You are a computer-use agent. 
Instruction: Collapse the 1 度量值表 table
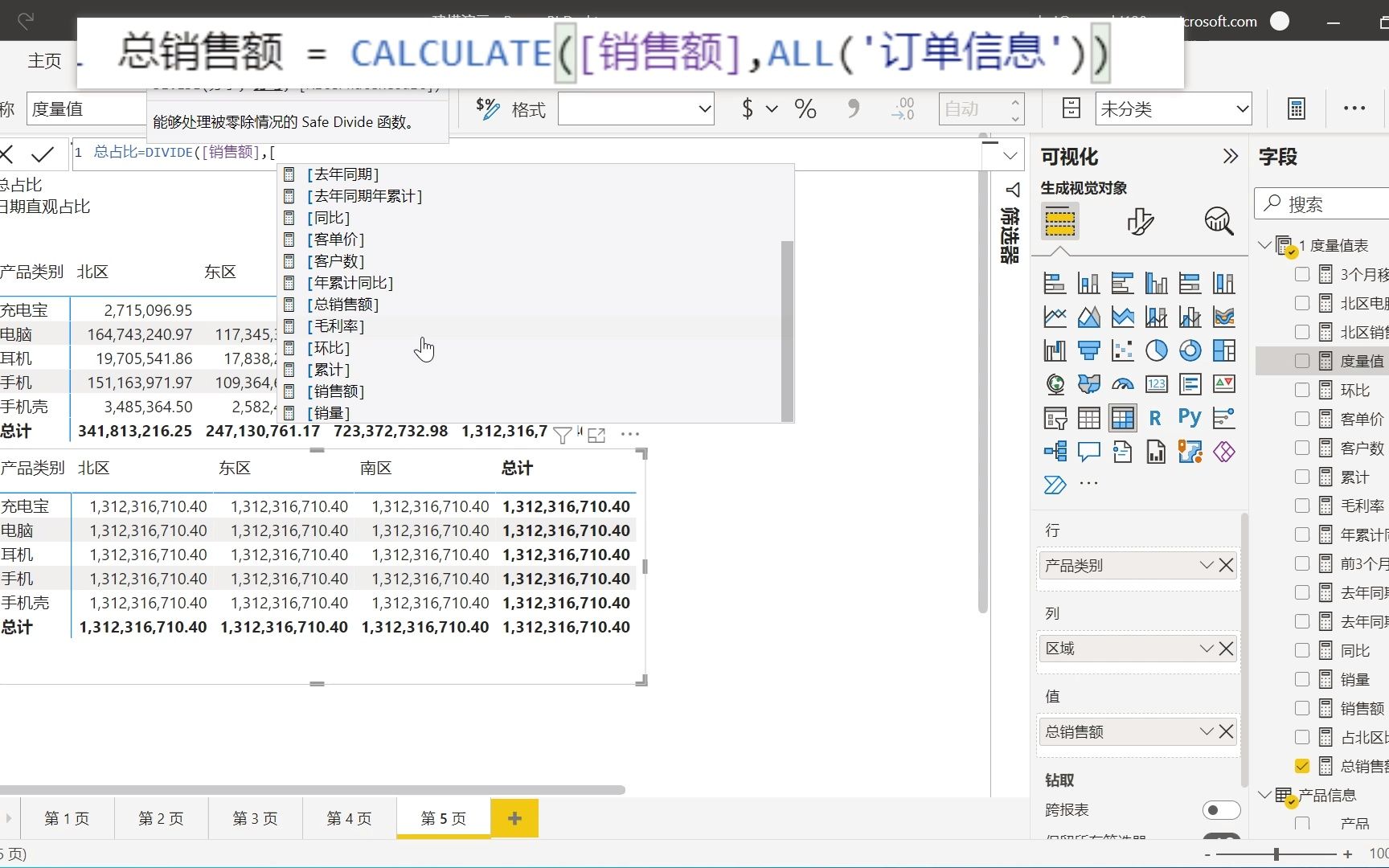[1264, 245]
